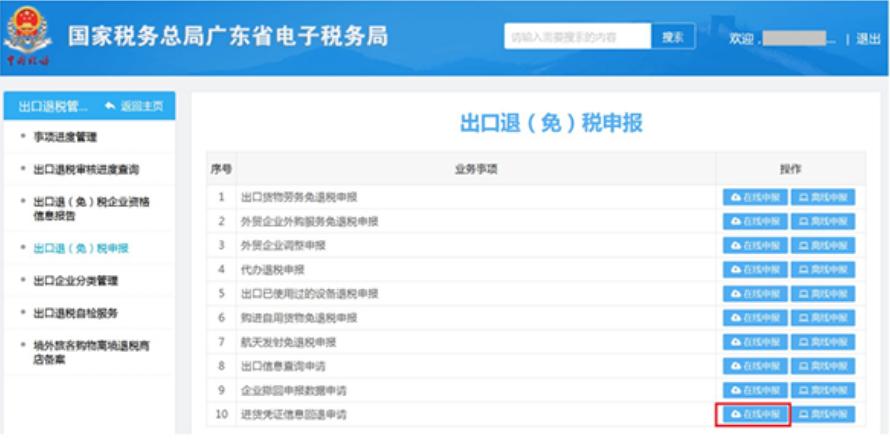Open 出口退税审核进度查询 in sidebar
Viewport: 890px width, 442px height.
tap(86, 170)
